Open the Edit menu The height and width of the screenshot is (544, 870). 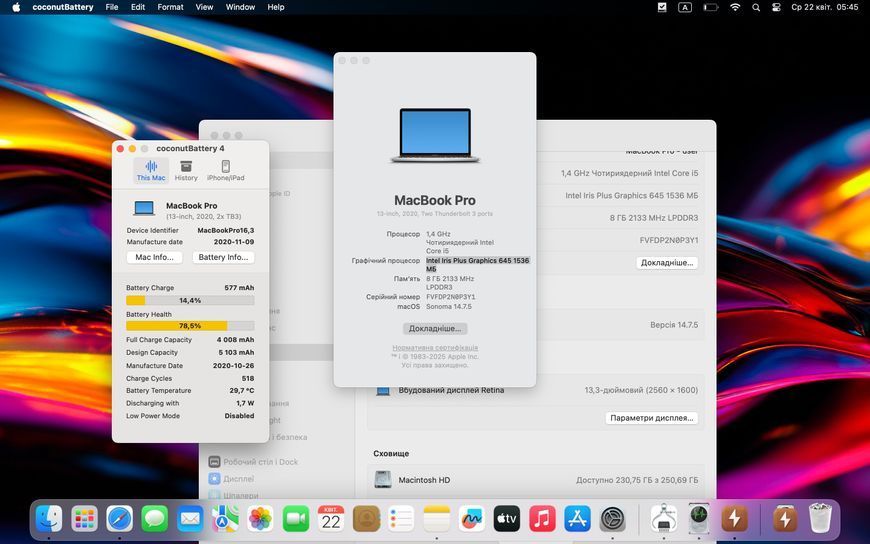pos(138,7)
